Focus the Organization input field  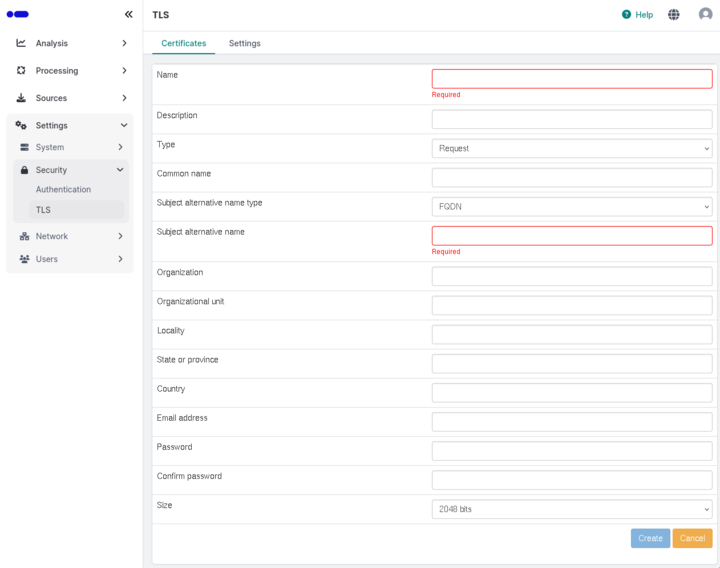(572, 276)
